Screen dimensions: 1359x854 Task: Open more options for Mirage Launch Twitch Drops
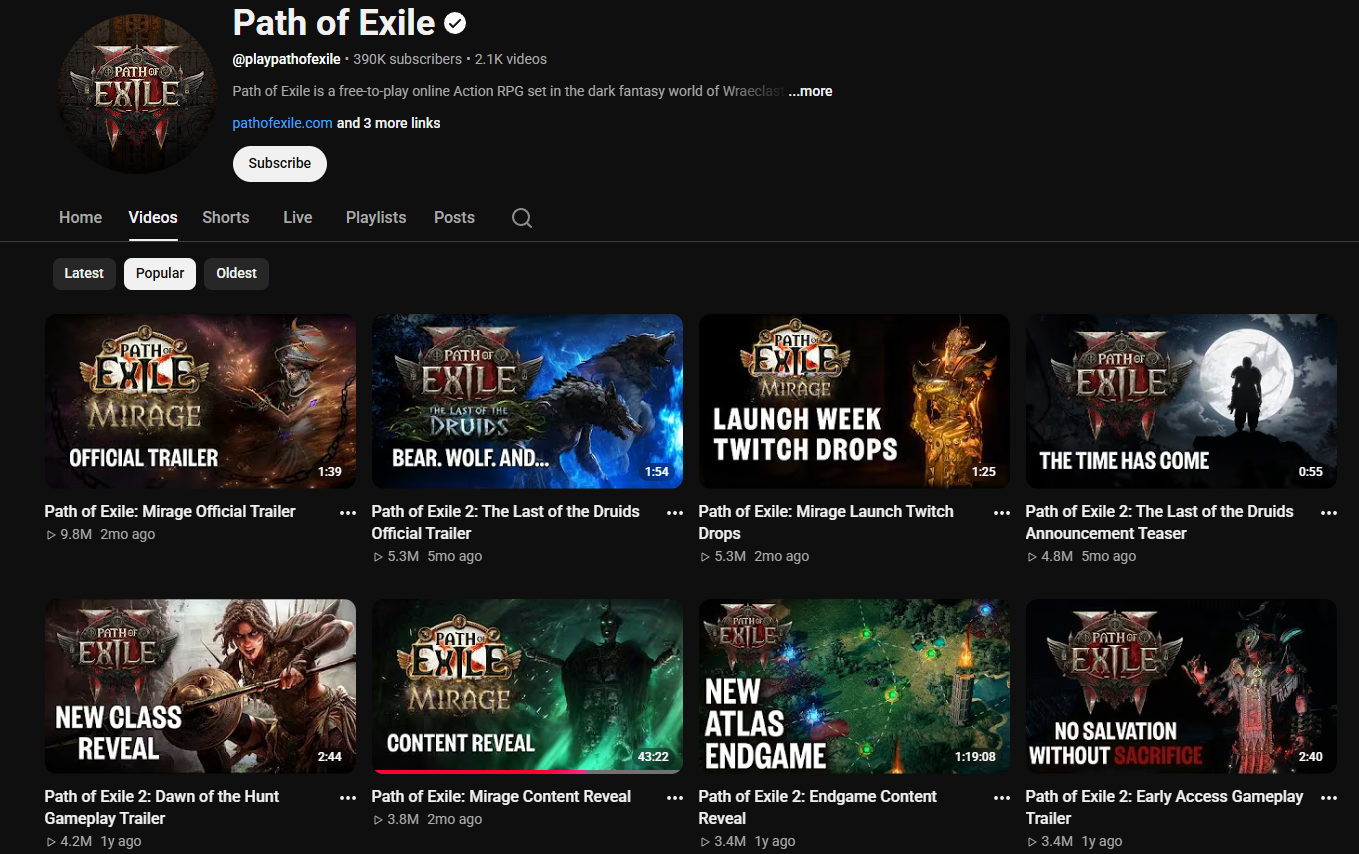[1002, 512]
